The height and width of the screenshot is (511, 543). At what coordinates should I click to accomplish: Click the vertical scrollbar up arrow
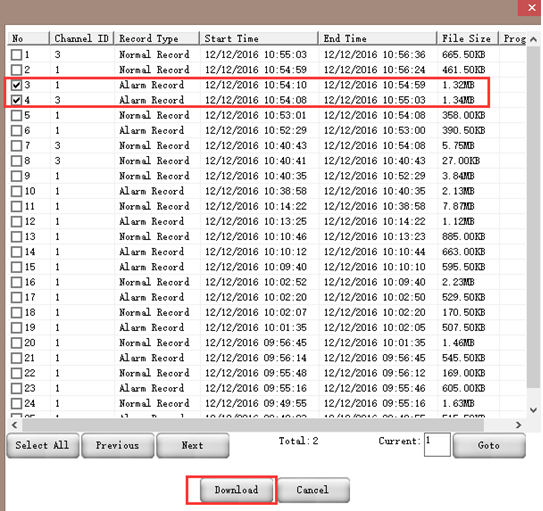(534, 39)
